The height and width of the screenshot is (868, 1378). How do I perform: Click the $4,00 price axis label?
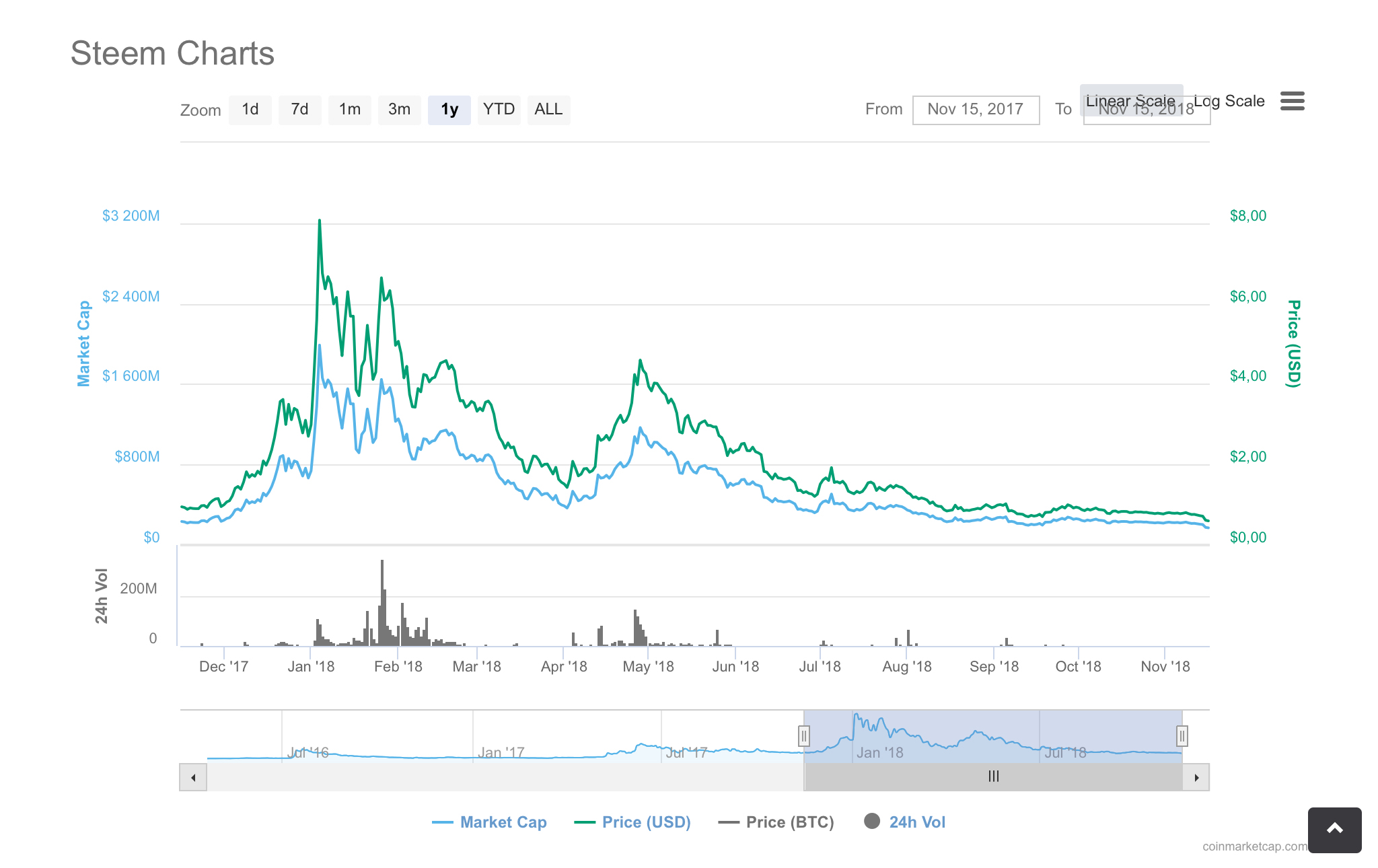pos(1248,376)
